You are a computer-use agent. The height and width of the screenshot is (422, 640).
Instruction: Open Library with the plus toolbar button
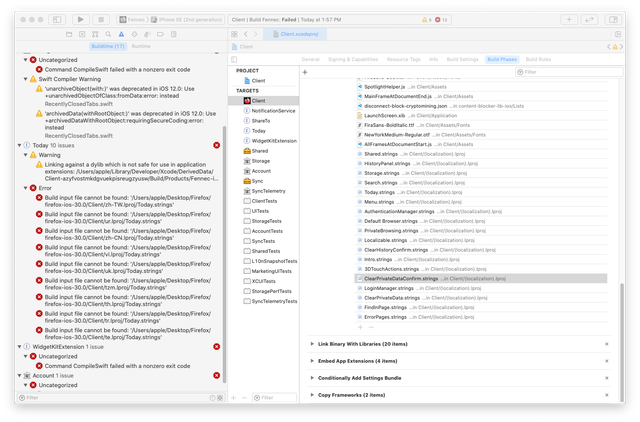tap(569, 19)
